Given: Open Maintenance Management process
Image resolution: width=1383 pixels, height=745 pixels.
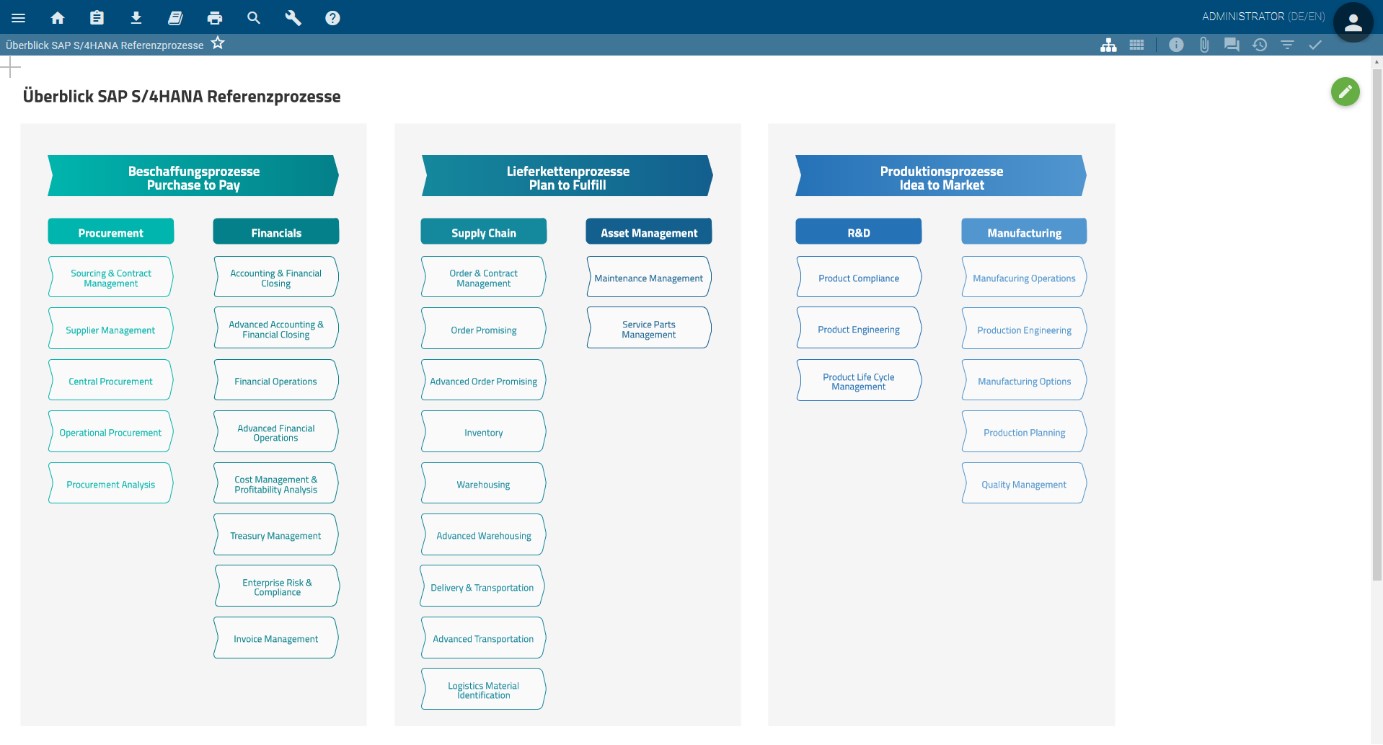Looking at the screenshot, I should click(649, 277).
